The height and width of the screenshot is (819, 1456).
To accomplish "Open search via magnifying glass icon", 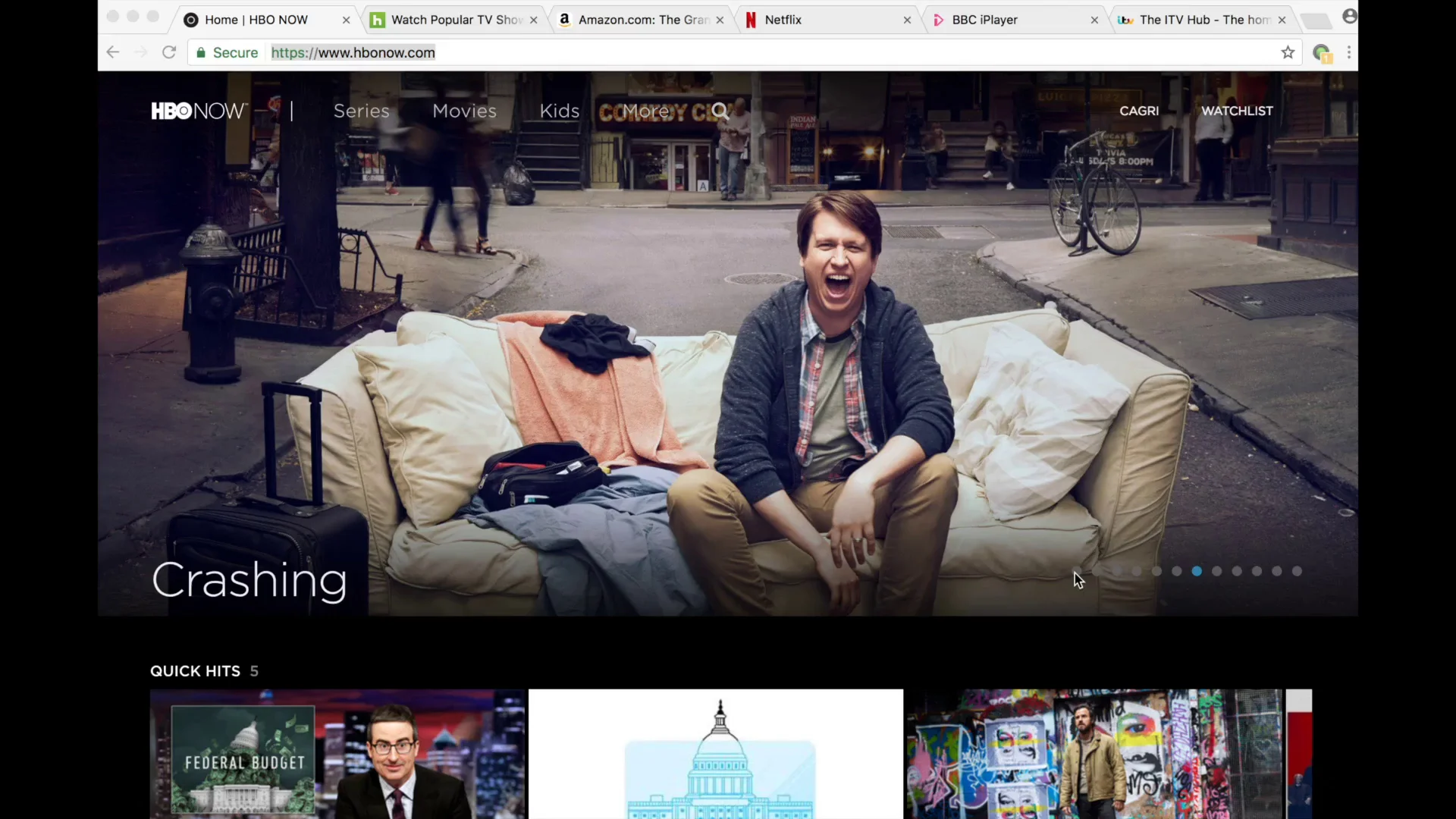I will point(720,111).
